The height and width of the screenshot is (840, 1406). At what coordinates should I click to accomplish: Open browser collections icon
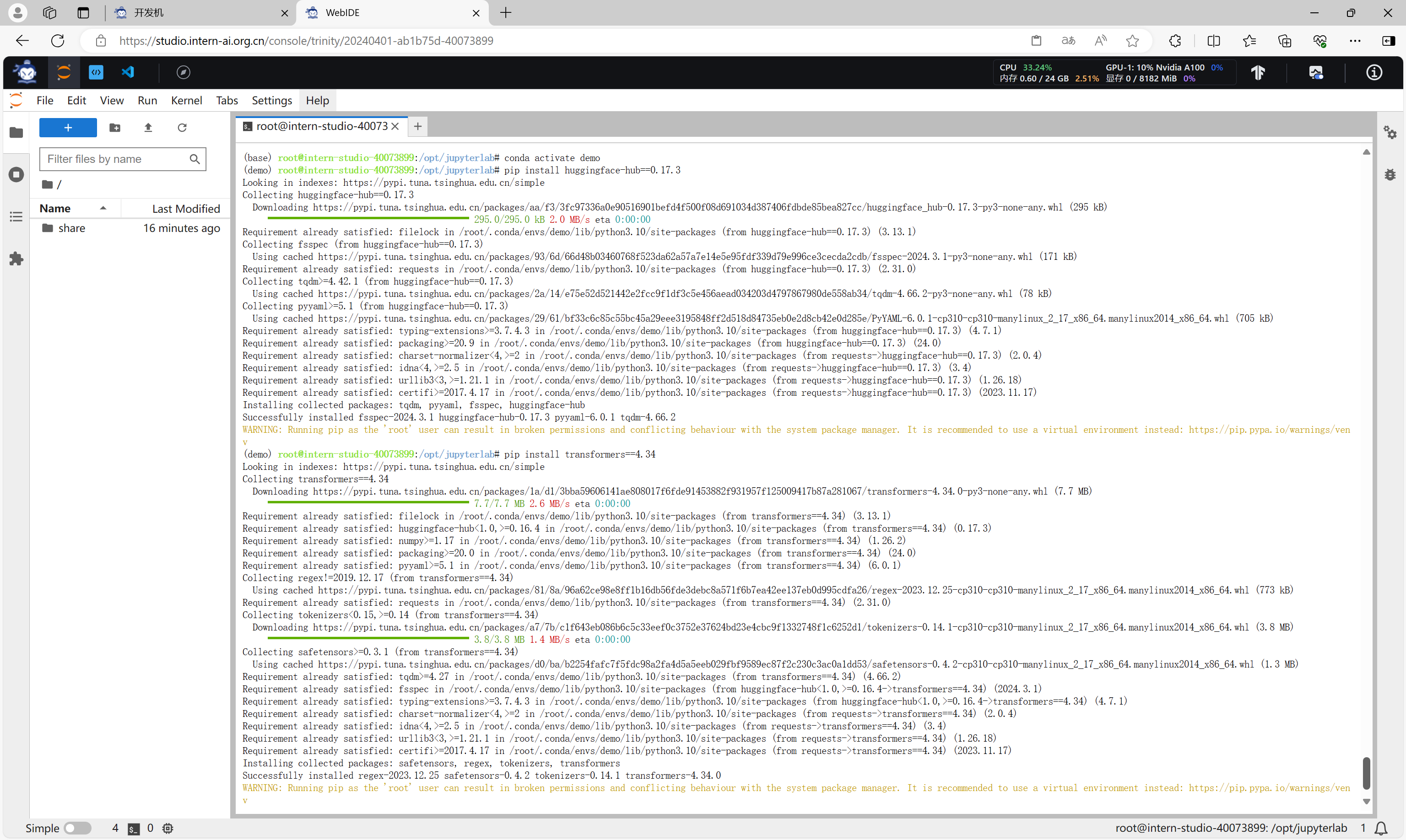pyautogui.click(x=1284, y=41)
